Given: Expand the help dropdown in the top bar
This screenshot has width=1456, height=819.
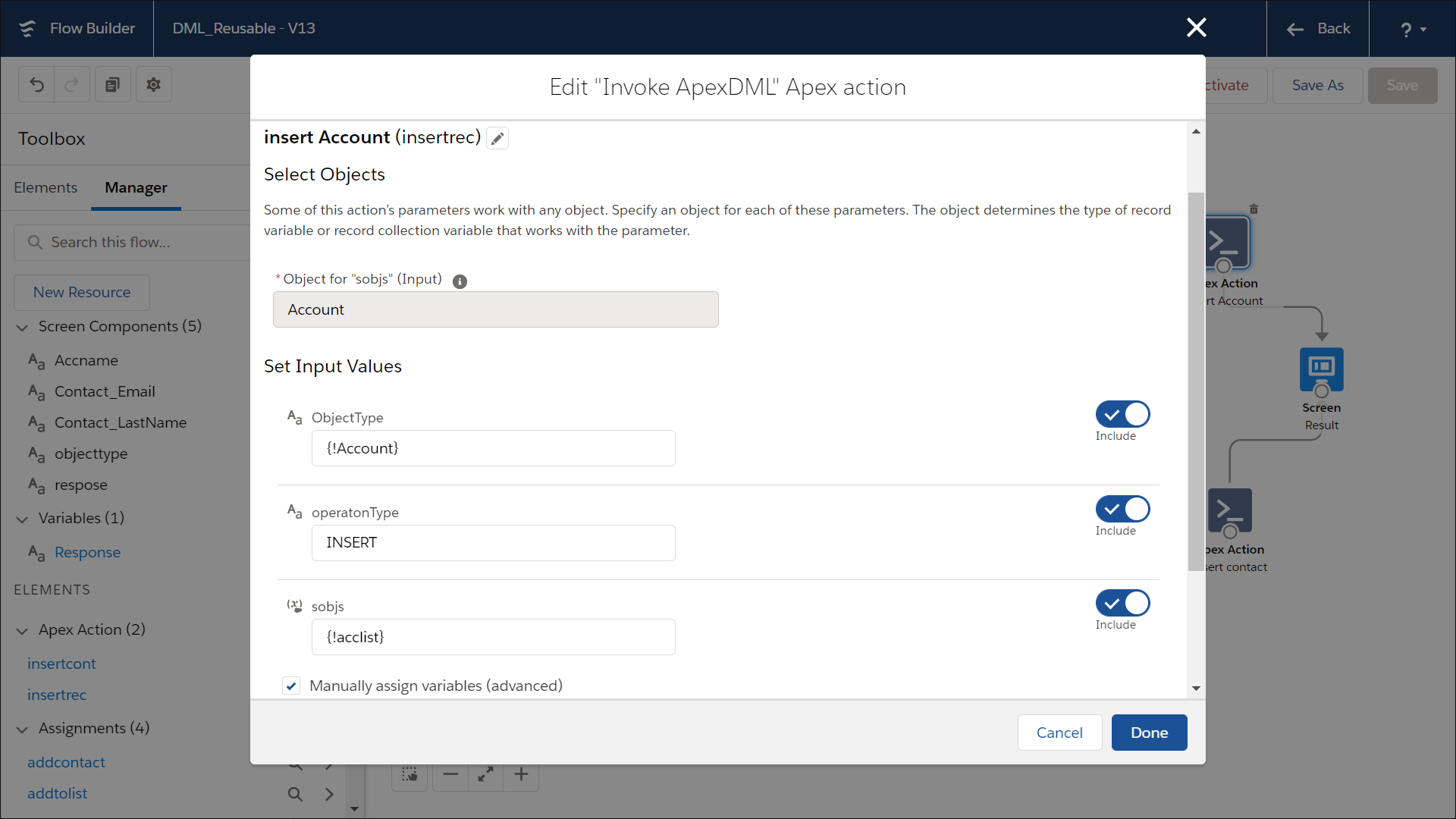Looking at the screenshot, I should [x=1412, y=29].
